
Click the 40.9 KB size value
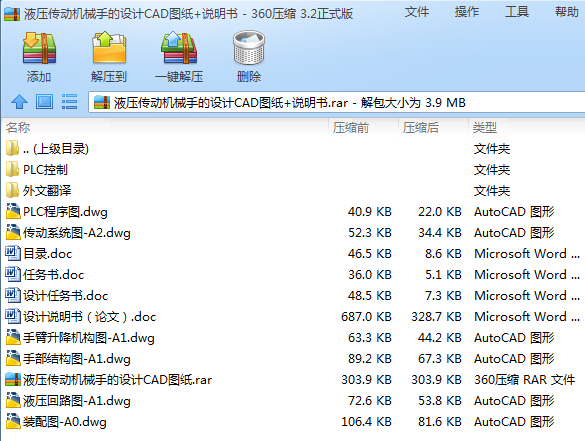click(x=370, y=212)
